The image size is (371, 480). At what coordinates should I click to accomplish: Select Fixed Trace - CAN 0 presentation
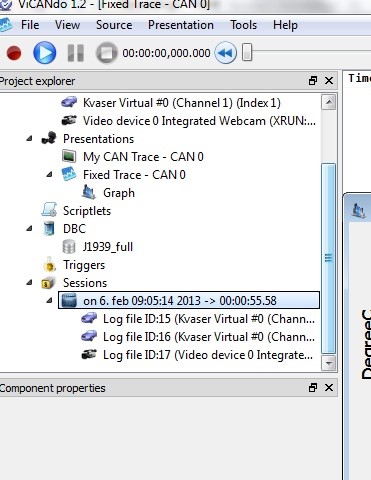point(134,175)
